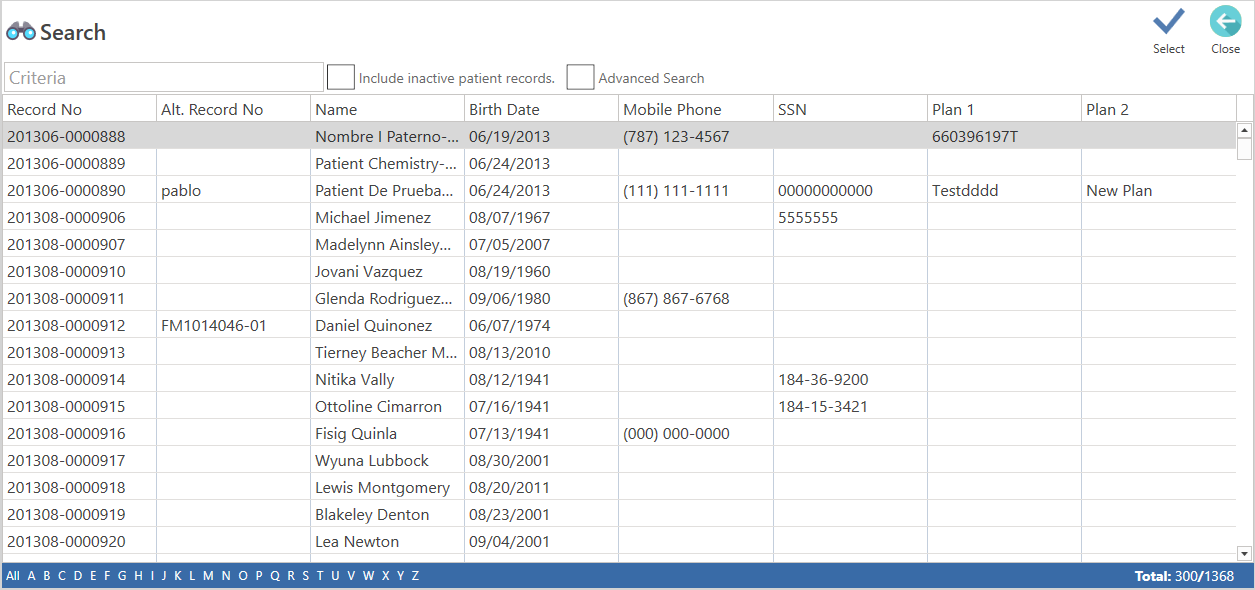1255x590 pixels.
Task: Filter patients by letter D
Action: [x=78, y=576]
